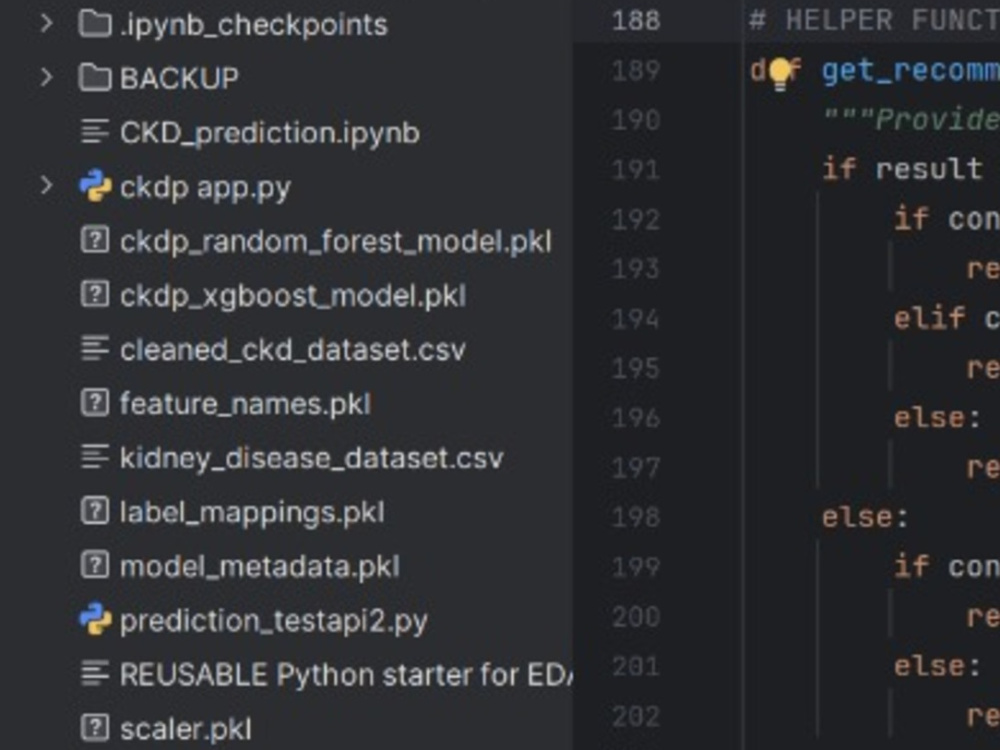Select feature_names.pkl file
This screenshot has width=1000, height=750.
point(245,404)
